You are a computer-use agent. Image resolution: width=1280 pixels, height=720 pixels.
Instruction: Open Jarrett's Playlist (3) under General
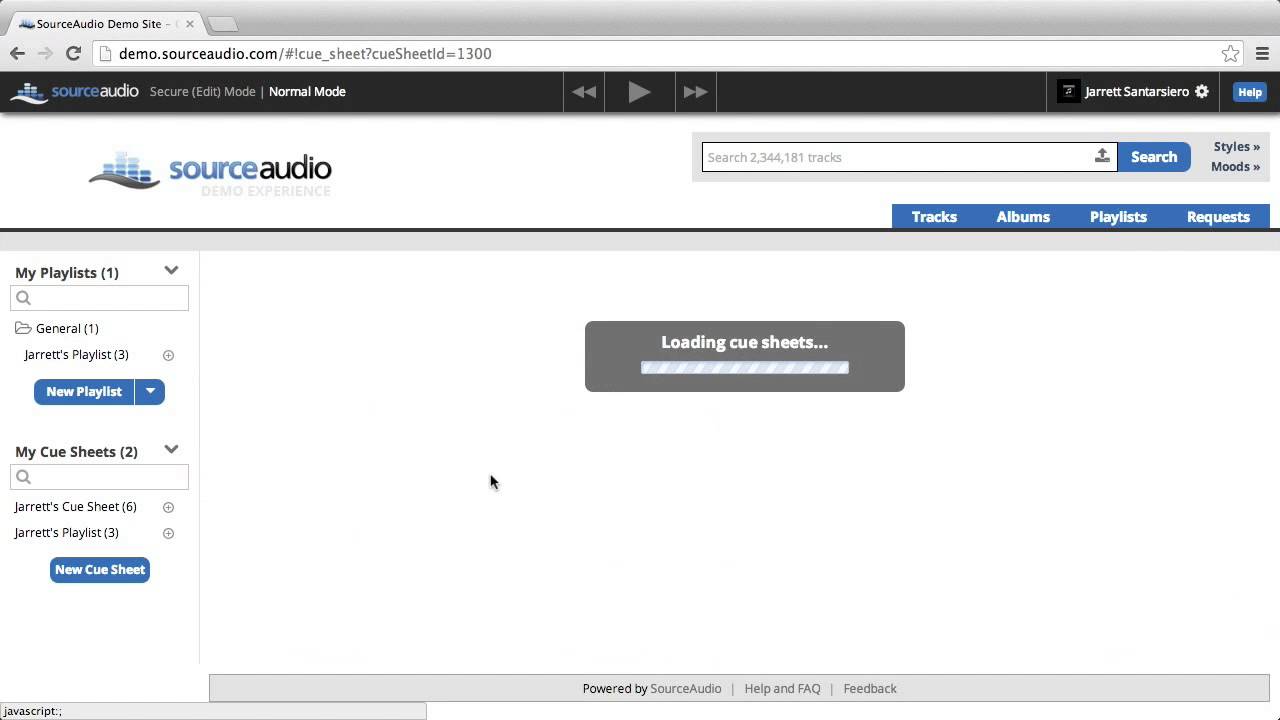[x=77, y=355]
